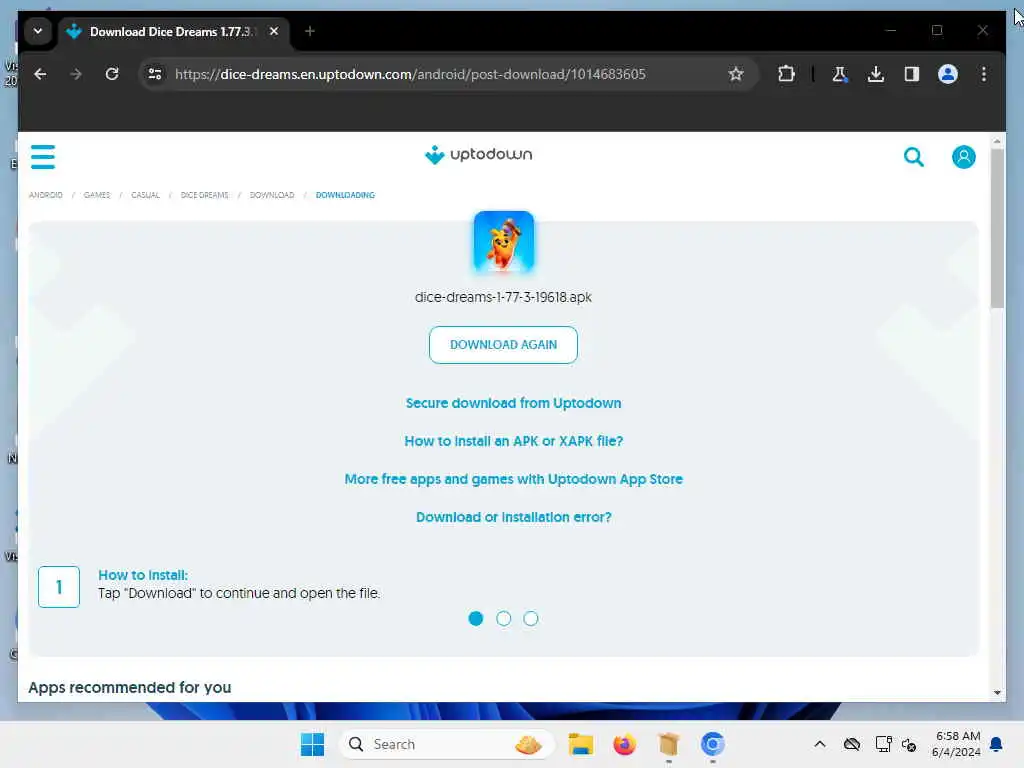Open the clock and date 6:58 AM

957,744
